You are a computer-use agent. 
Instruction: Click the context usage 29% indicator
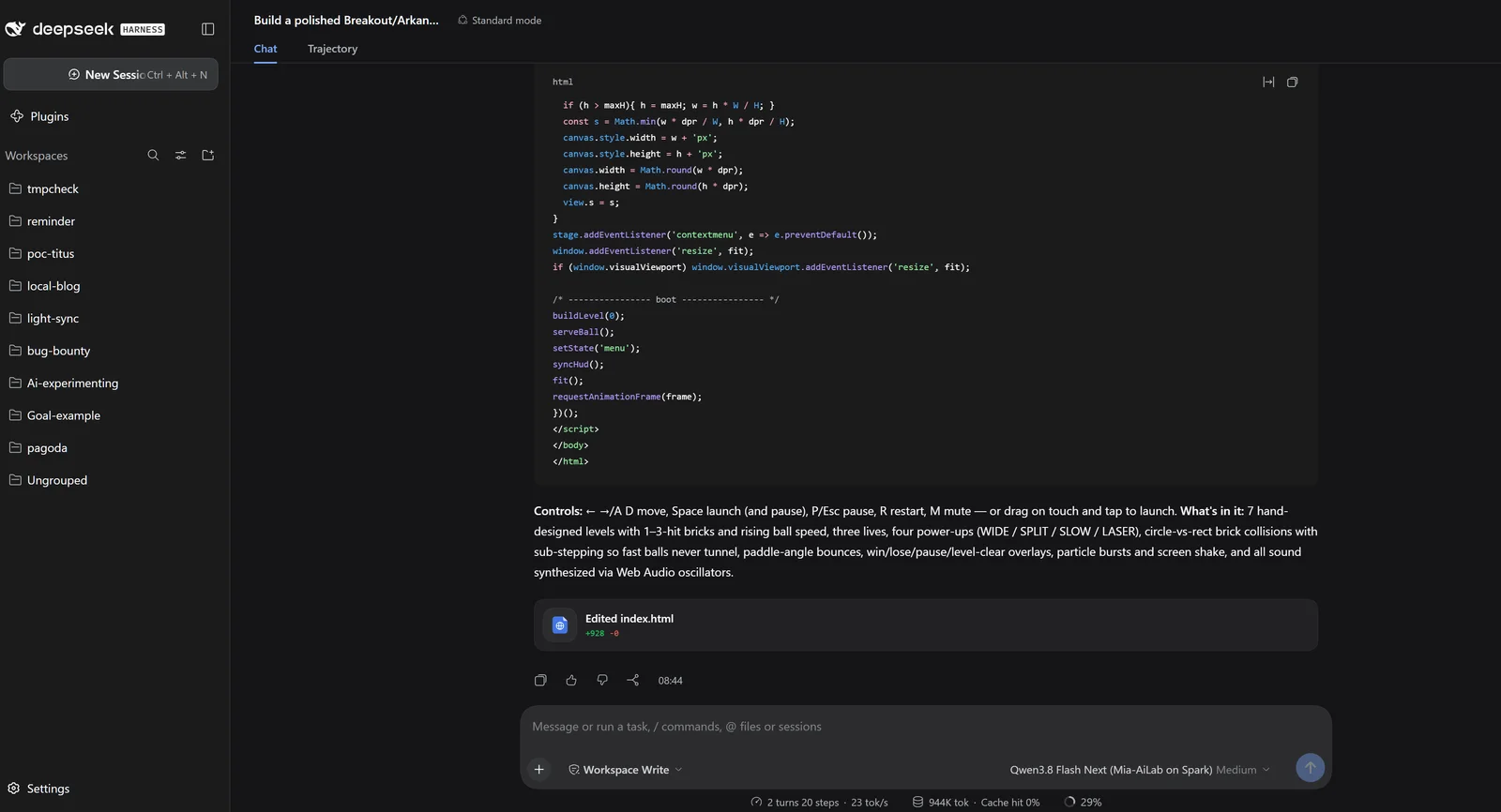[1083, 803]
